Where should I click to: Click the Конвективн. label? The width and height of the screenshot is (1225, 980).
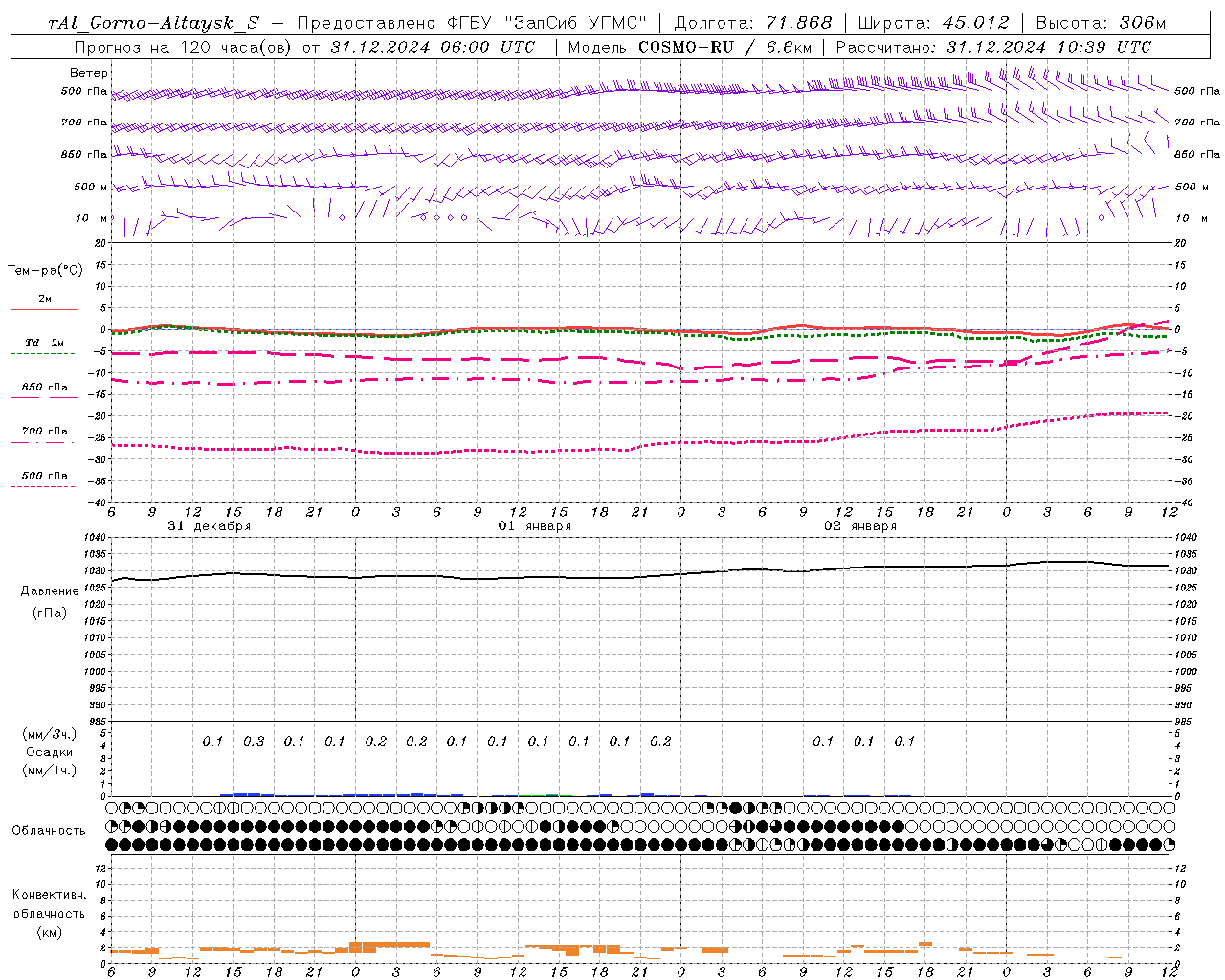coord(49,895)
